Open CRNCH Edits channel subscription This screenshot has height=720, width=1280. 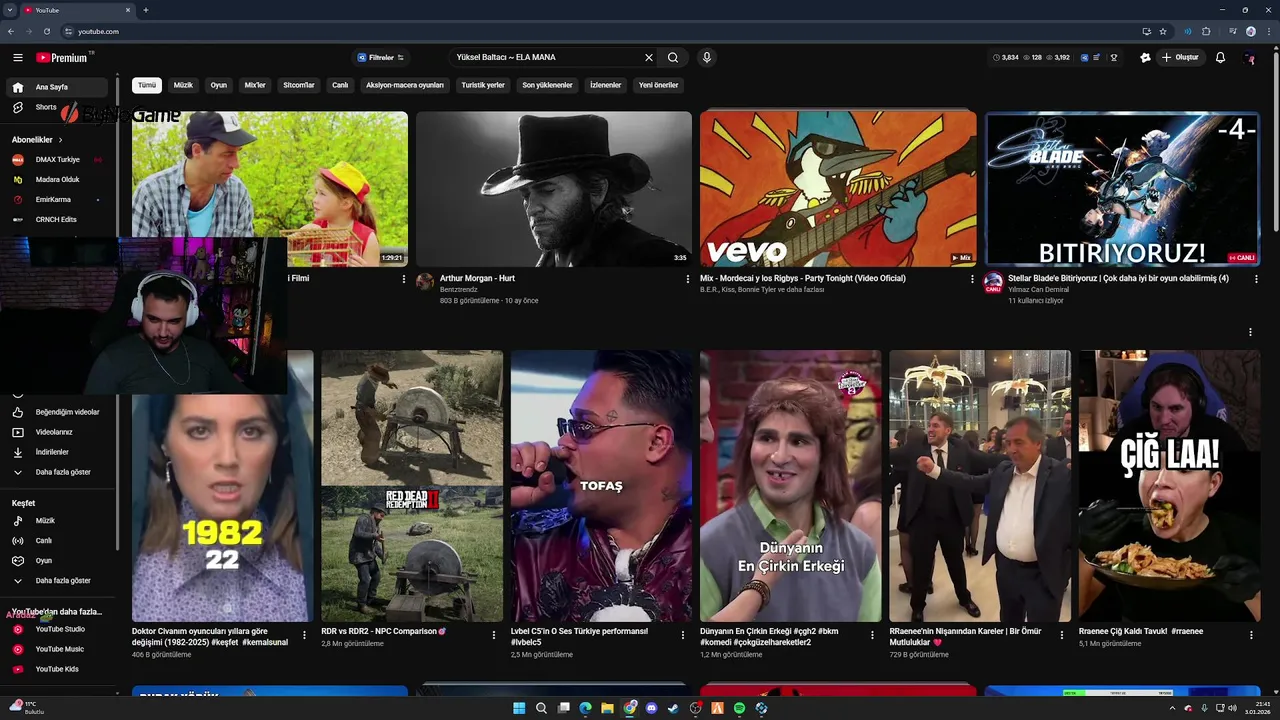pyautogui.click(x=58, y=220)
